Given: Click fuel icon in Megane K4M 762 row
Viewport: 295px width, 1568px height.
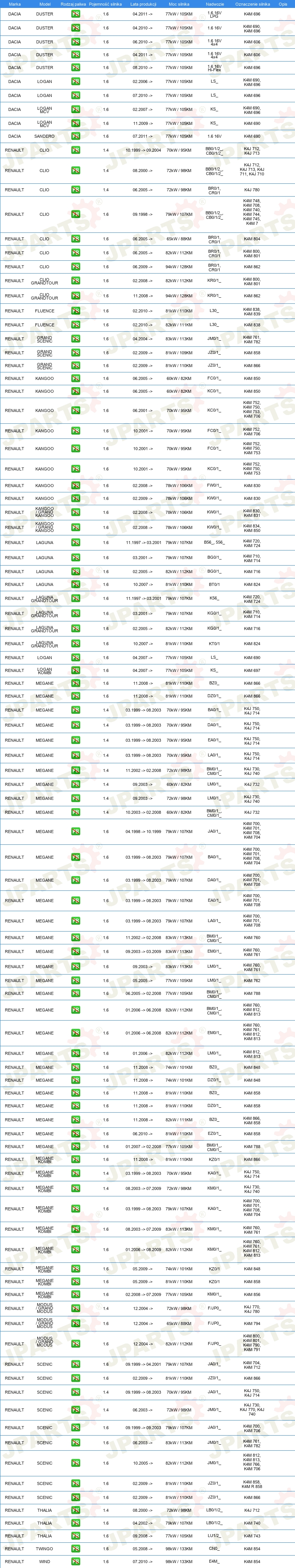Looking at the screenshot, I should (75, 981).
